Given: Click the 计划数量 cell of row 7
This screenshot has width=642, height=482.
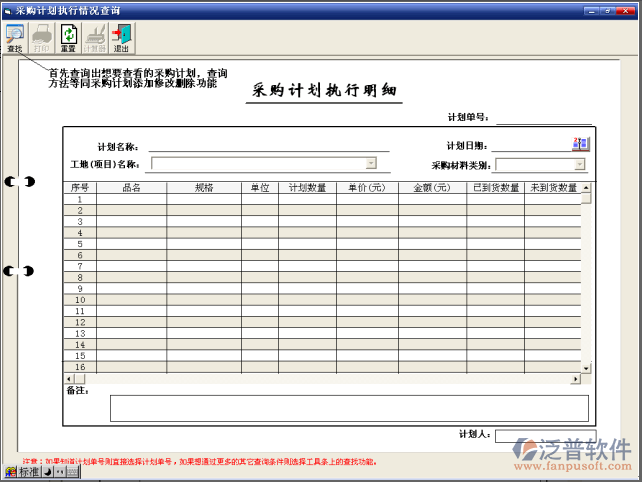Looking at the screenshot, I should [307, 266].
